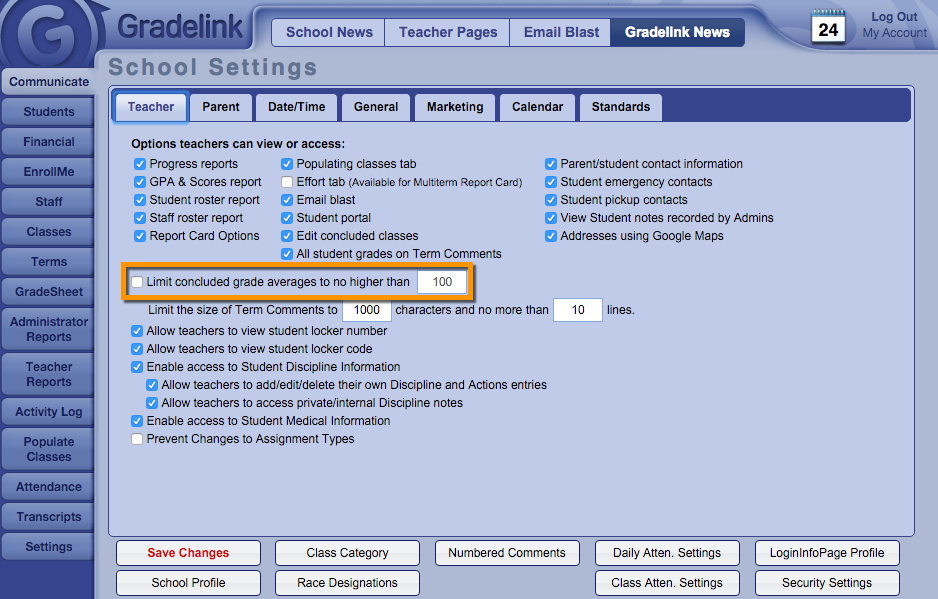Enable the Effort tab checkbox
Screen dimensions: 938x599
(x=287, y=182)
